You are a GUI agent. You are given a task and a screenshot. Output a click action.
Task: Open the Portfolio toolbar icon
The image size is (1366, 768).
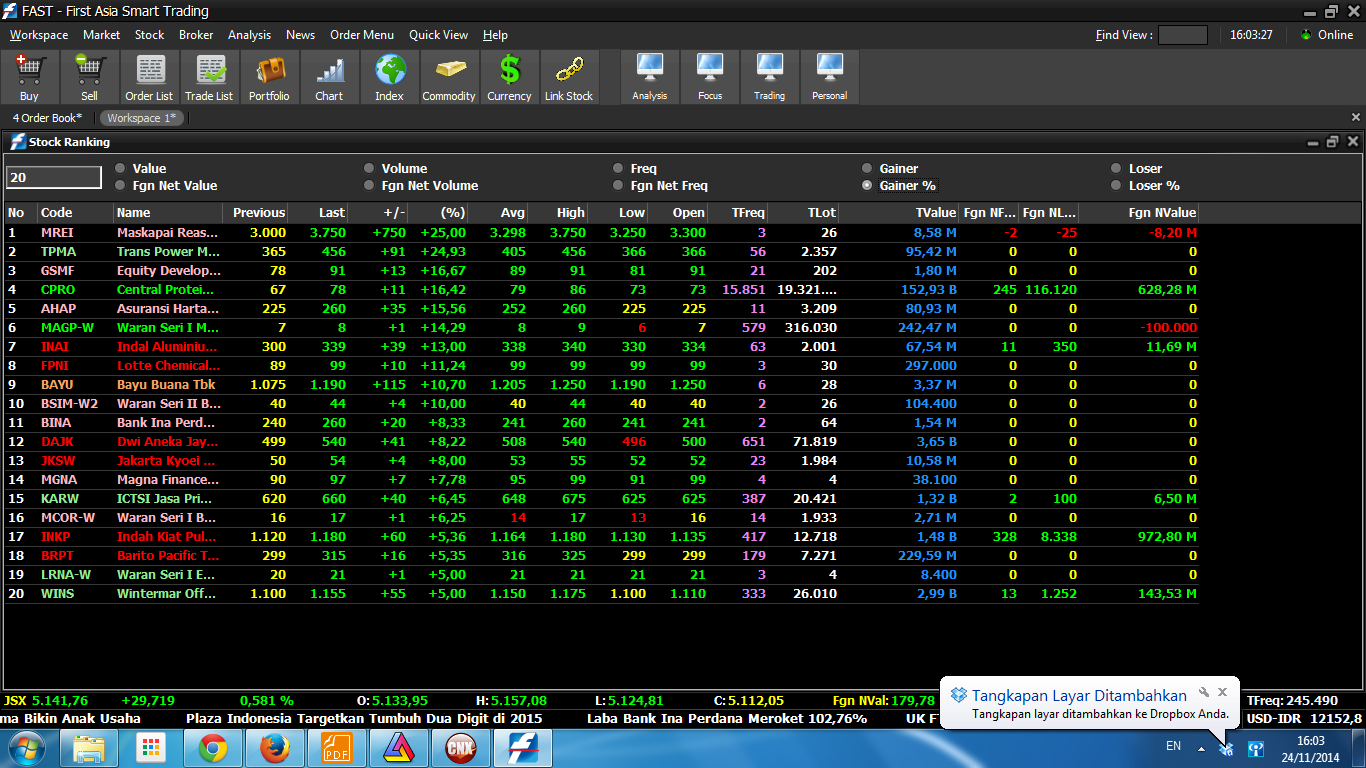(269, 77)
